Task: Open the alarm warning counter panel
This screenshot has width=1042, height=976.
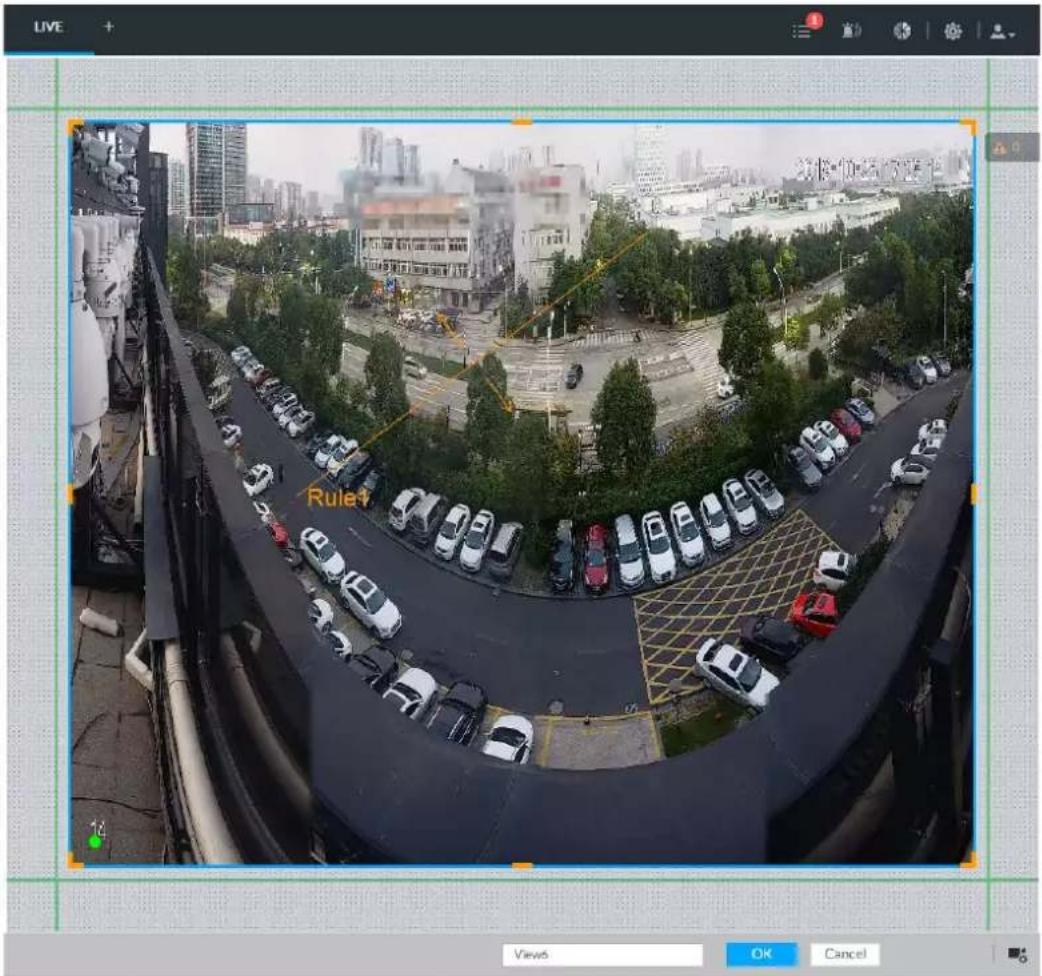Action: click(x=1011, y=147)
